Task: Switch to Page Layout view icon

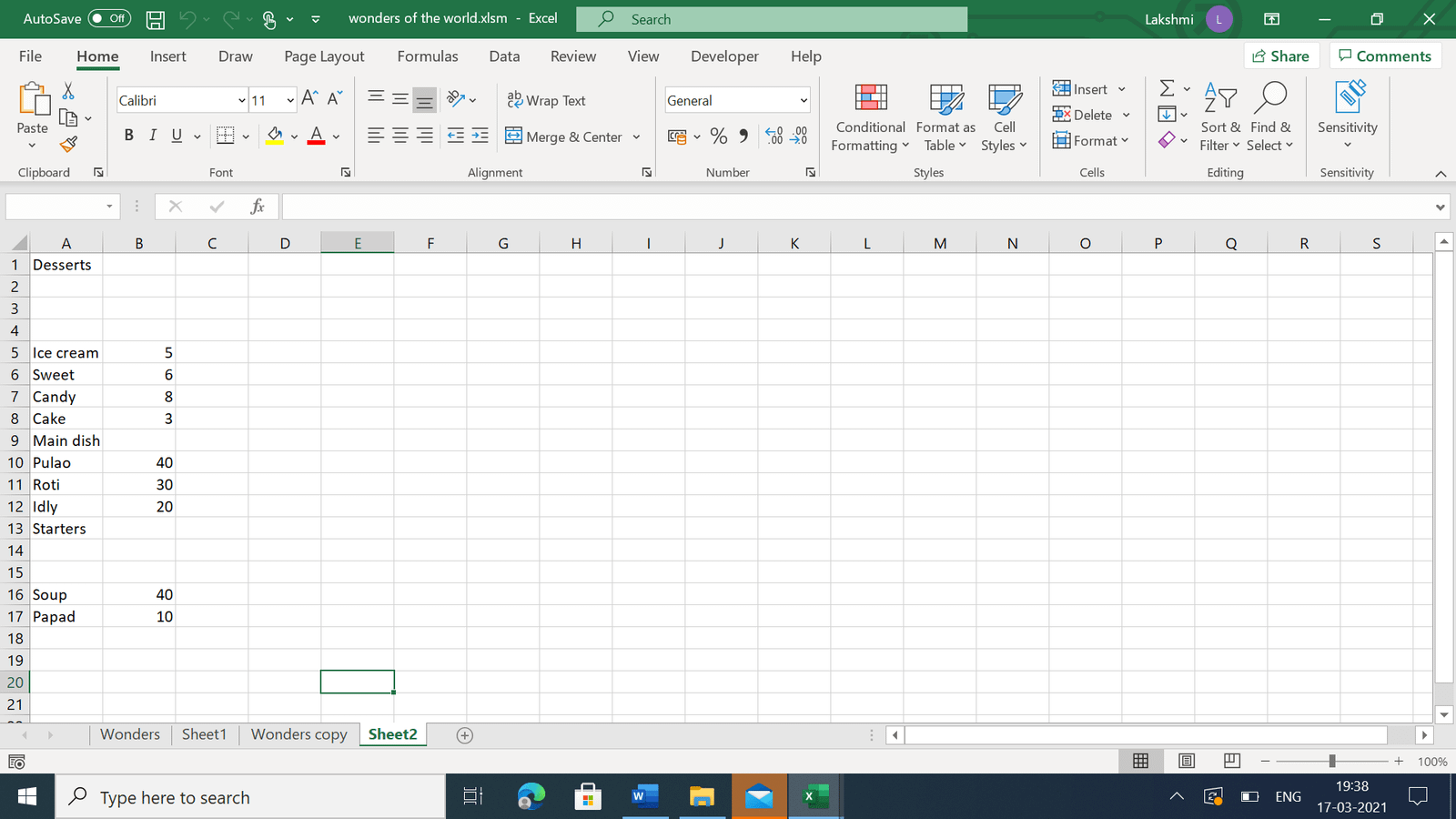Action: pyautogui.click(x=1187, y=761)
